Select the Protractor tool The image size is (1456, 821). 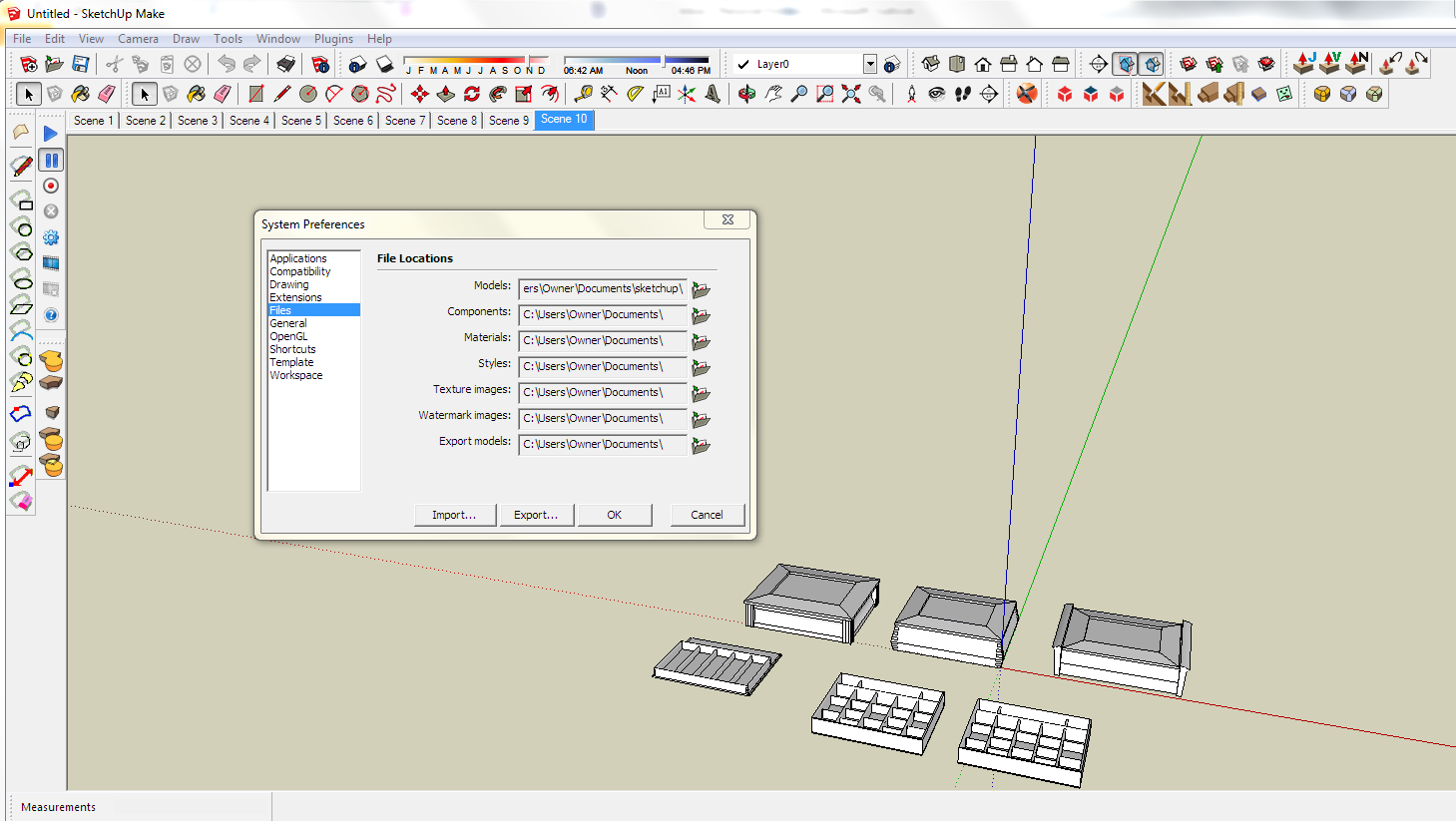tap(636, 94)
